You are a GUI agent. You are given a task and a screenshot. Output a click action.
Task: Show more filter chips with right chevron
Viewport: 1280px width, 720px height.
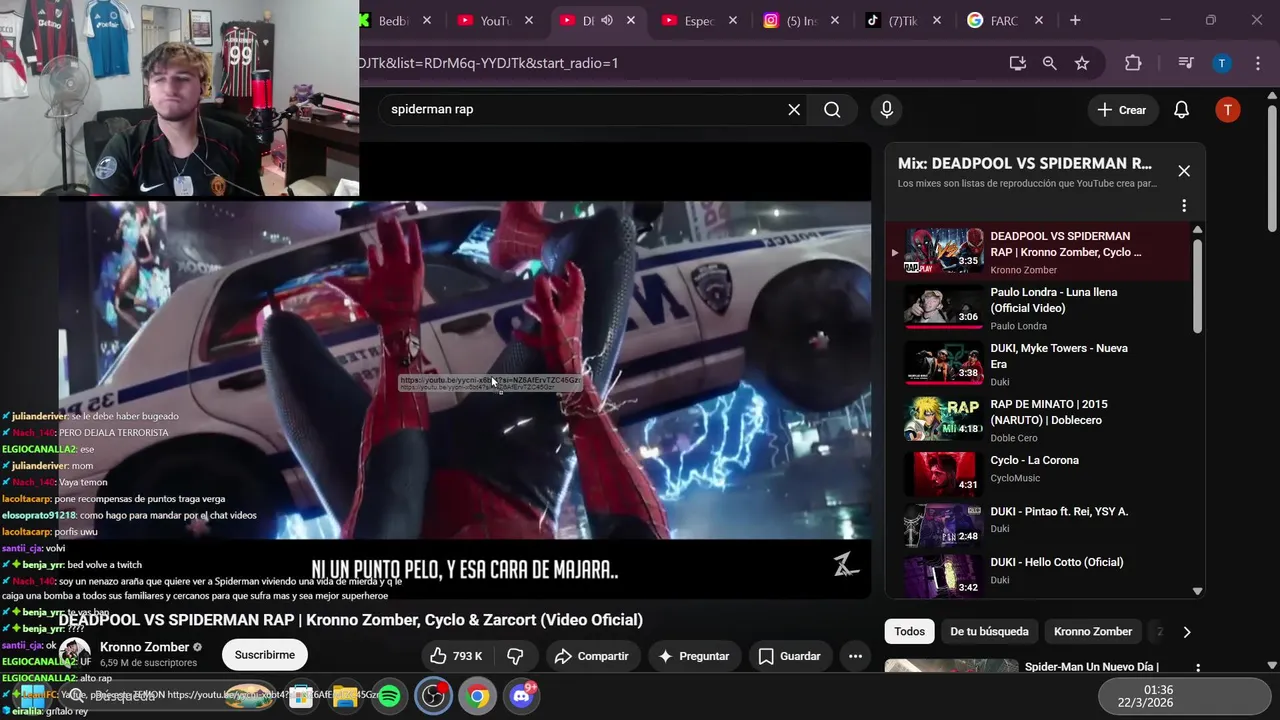pos(1187,632)
